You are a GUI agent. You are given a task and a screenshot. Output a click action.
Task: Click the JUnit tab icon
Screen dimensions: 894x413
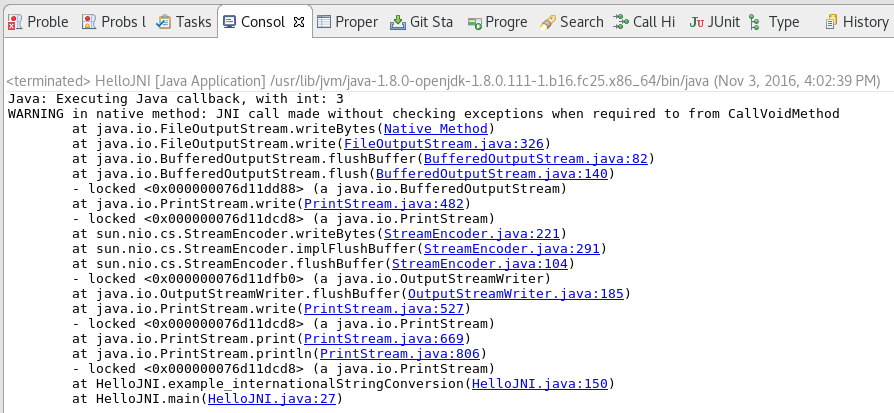695,21
